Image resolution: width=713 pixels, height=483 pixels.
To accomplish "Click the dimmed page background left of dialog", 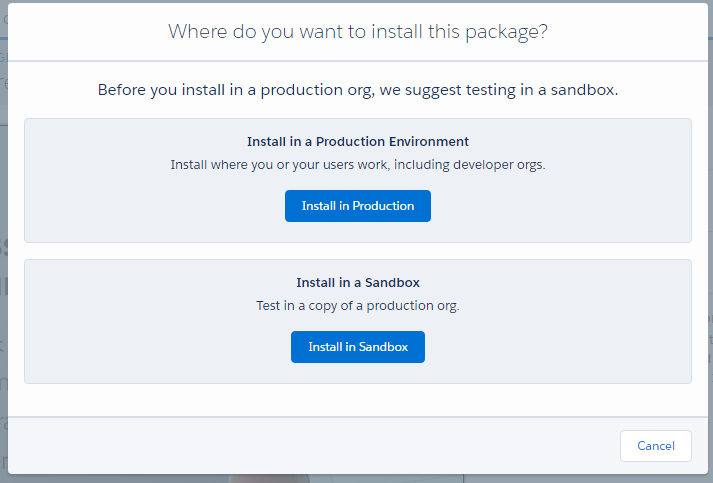I will pyautogui.click(x=4, y=227).
